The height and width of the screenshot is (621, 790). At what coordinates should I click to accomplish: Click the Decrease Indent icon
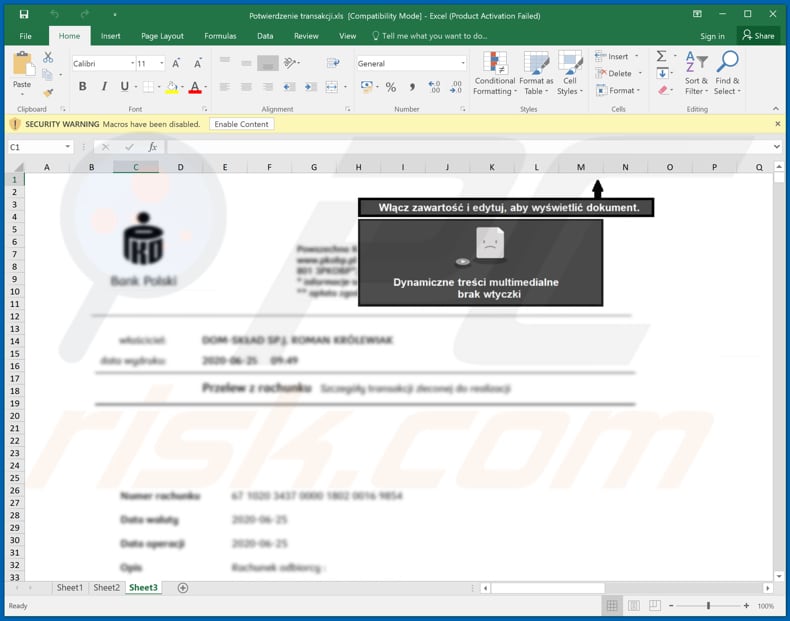289,87
